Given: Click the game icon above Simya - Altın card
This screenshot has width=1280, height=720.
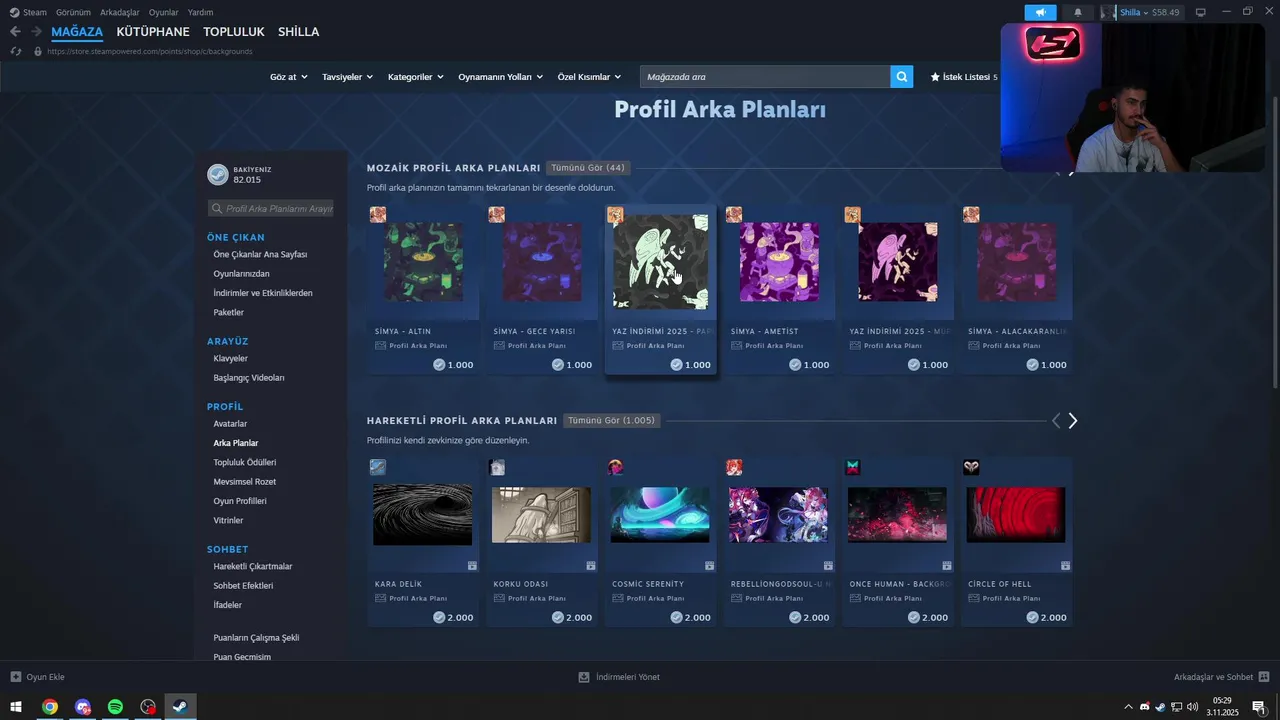Looking at the screenshot, I should coord(378,215).
